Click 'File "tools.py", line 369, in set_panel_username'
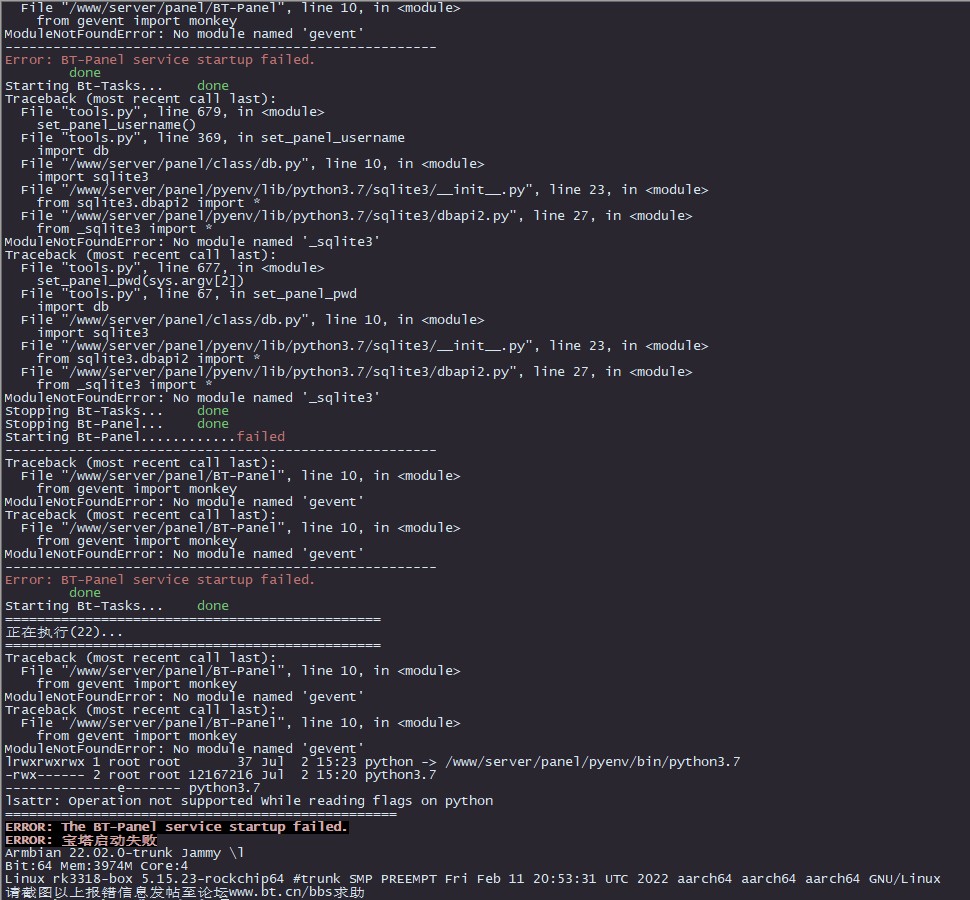This screenshot has width=970, height=900. [212, 138]
